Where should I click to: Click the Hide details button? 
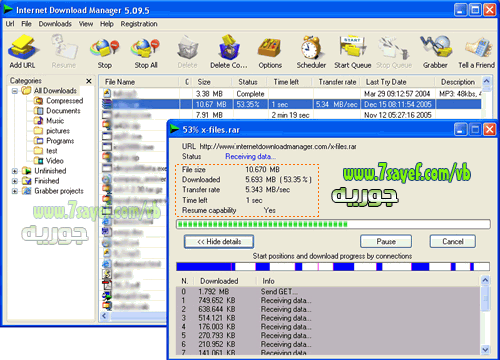pos(219,242)
